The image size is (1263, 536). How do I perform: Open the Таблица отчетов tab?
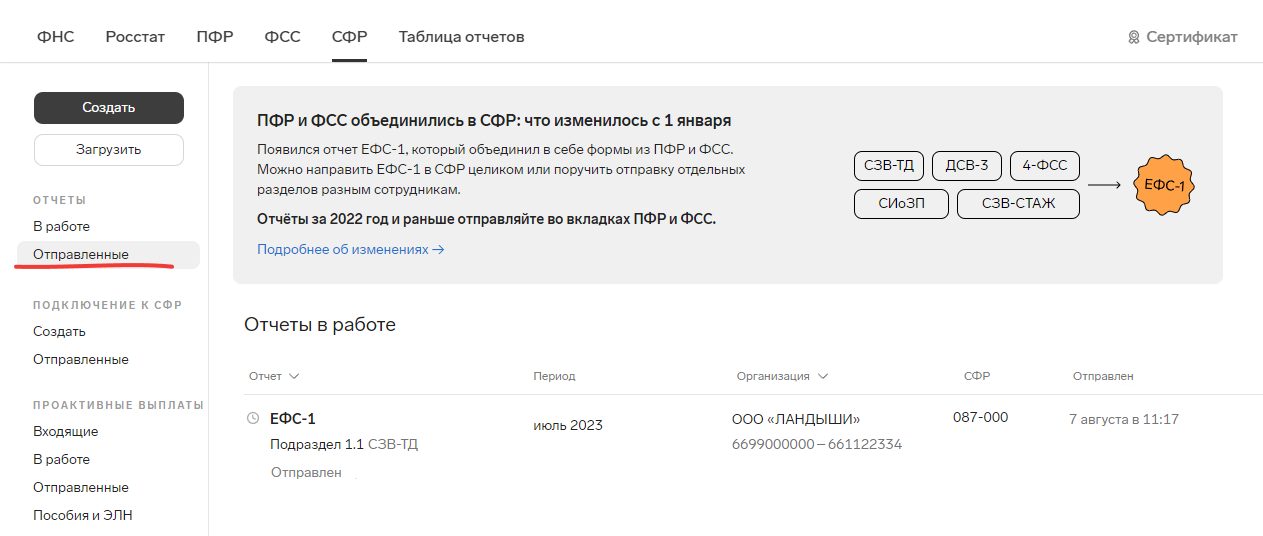[x=461, y=37]
